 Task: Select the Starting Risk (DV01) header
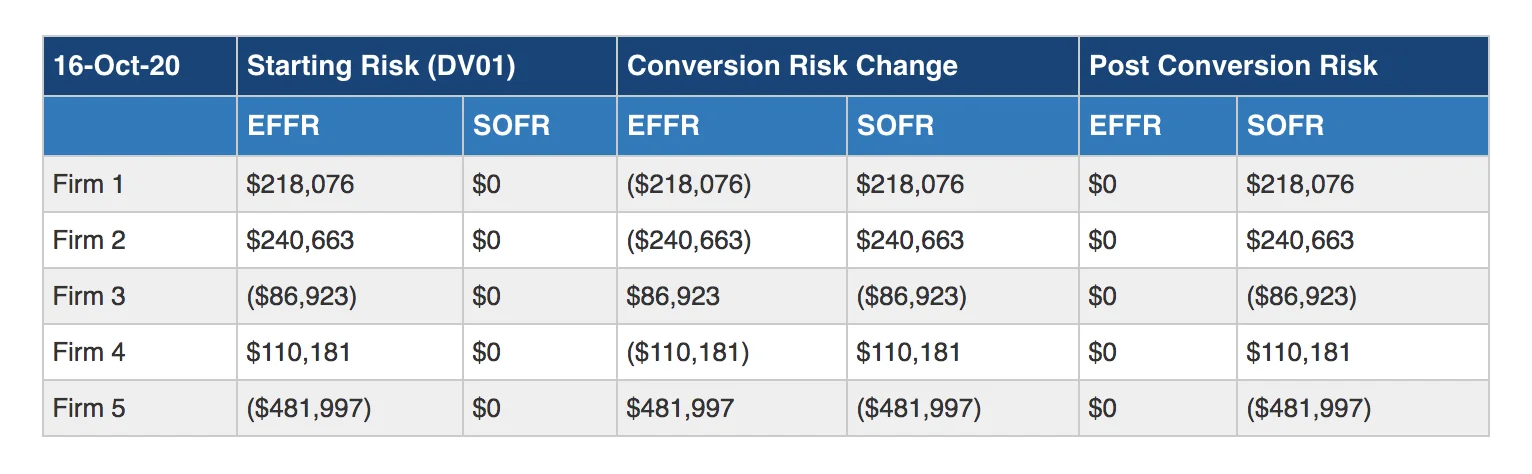(x=381, y=66)
